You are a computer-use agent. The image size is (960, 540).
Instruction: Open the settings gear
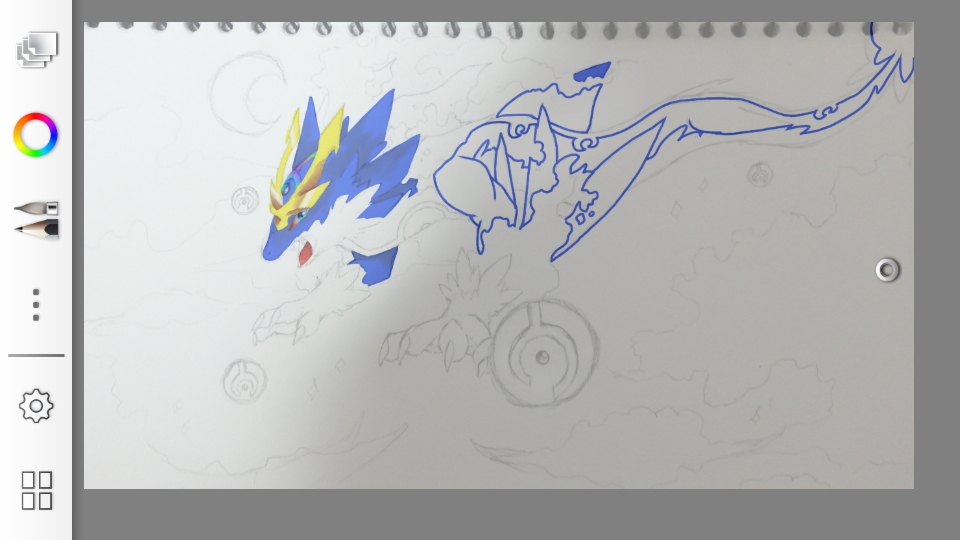point(36,406)
